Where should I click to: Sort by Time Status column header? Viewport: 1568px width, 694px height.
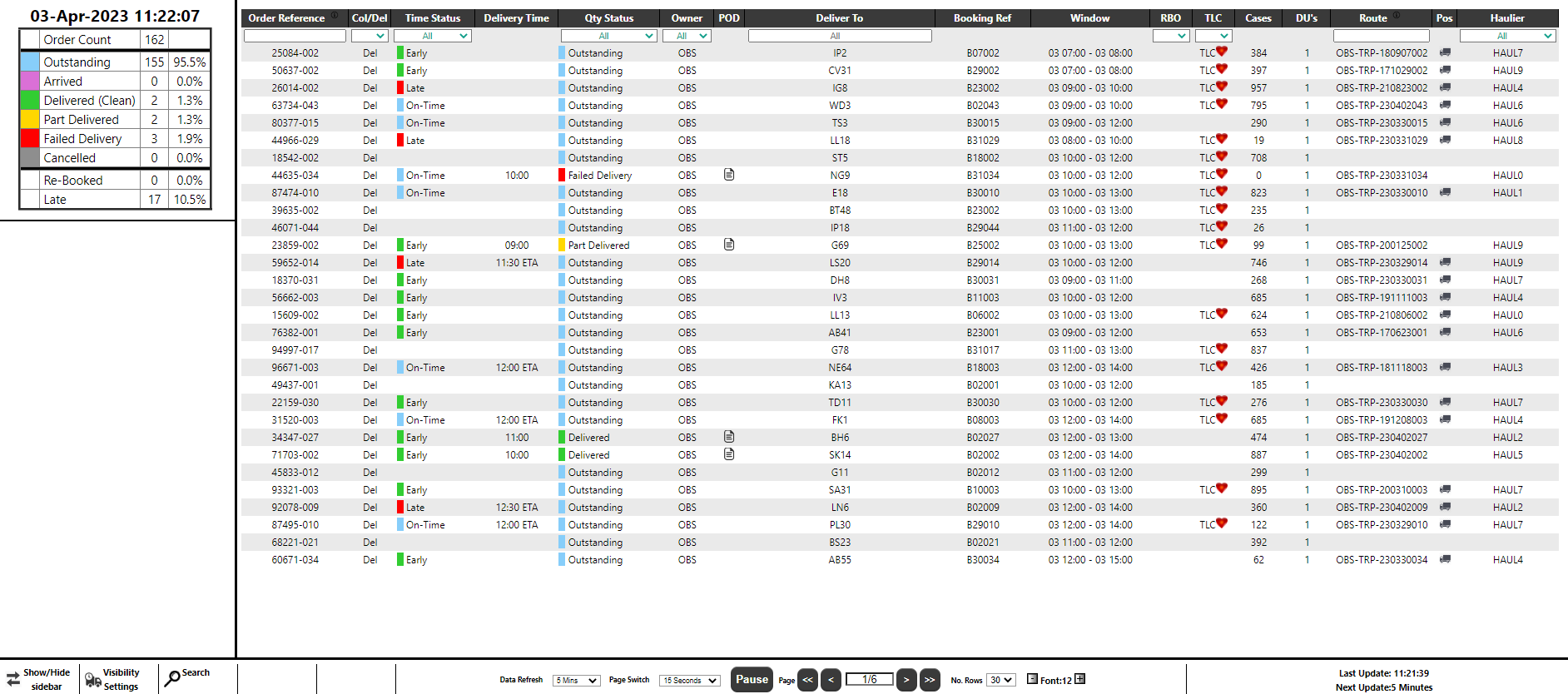433,18
